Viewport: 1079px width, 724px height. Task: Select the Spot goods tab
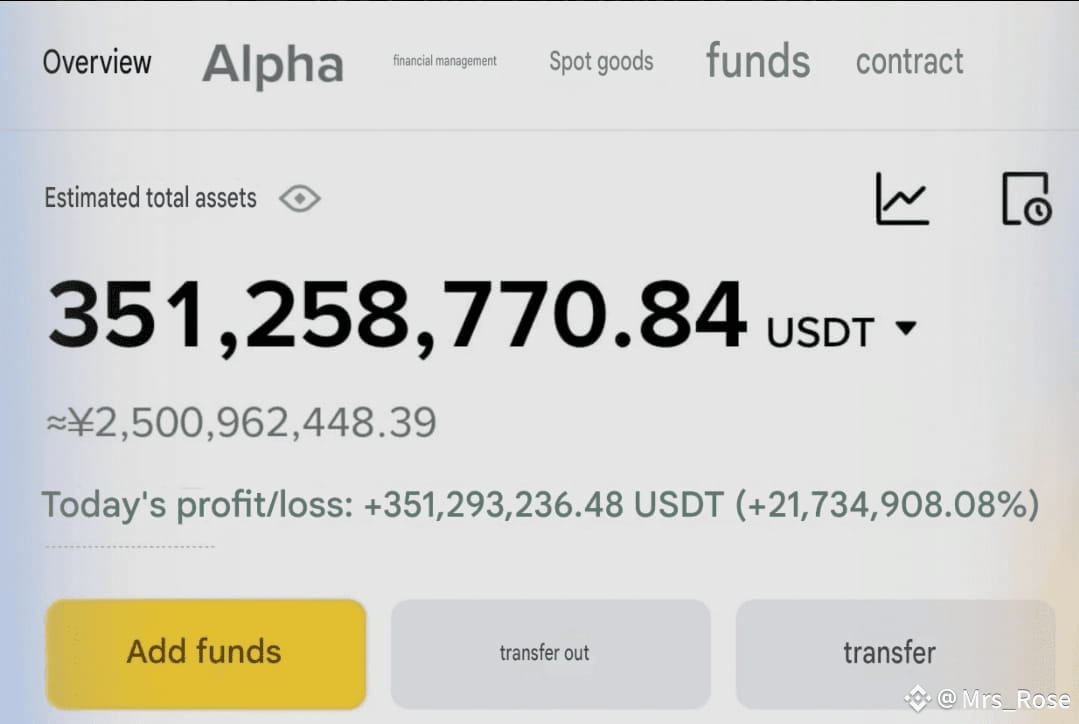tap(601, 62)
